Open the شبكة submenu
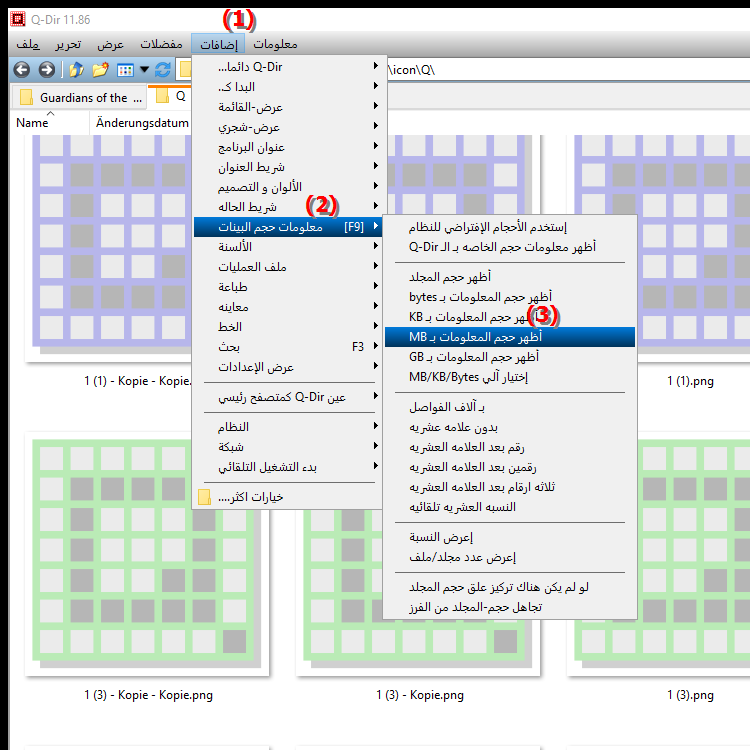 (287, 447)
